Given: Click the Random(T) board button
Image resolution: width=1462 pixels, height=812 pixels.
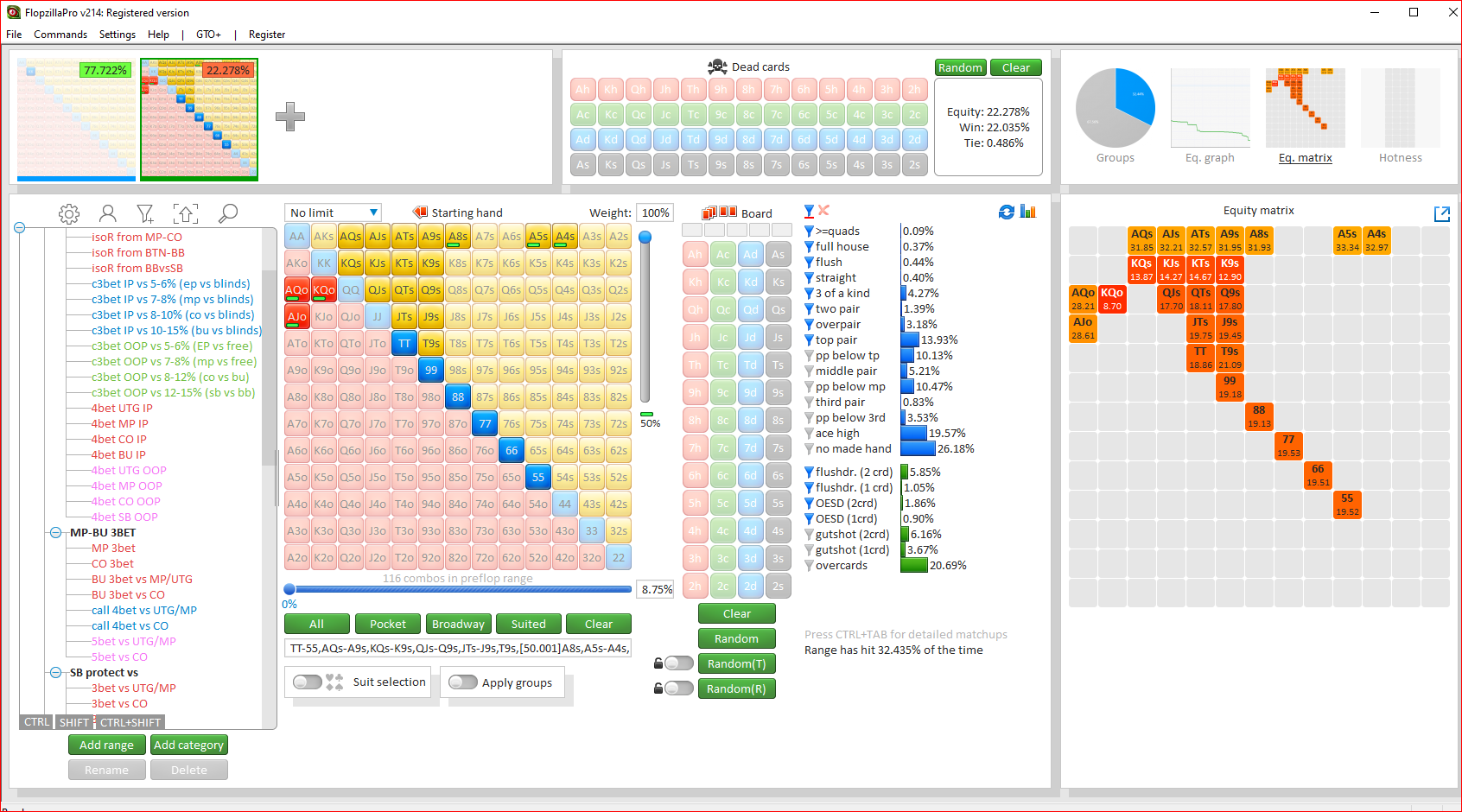Looking at the screenshot, I should (x=736, y=663).
